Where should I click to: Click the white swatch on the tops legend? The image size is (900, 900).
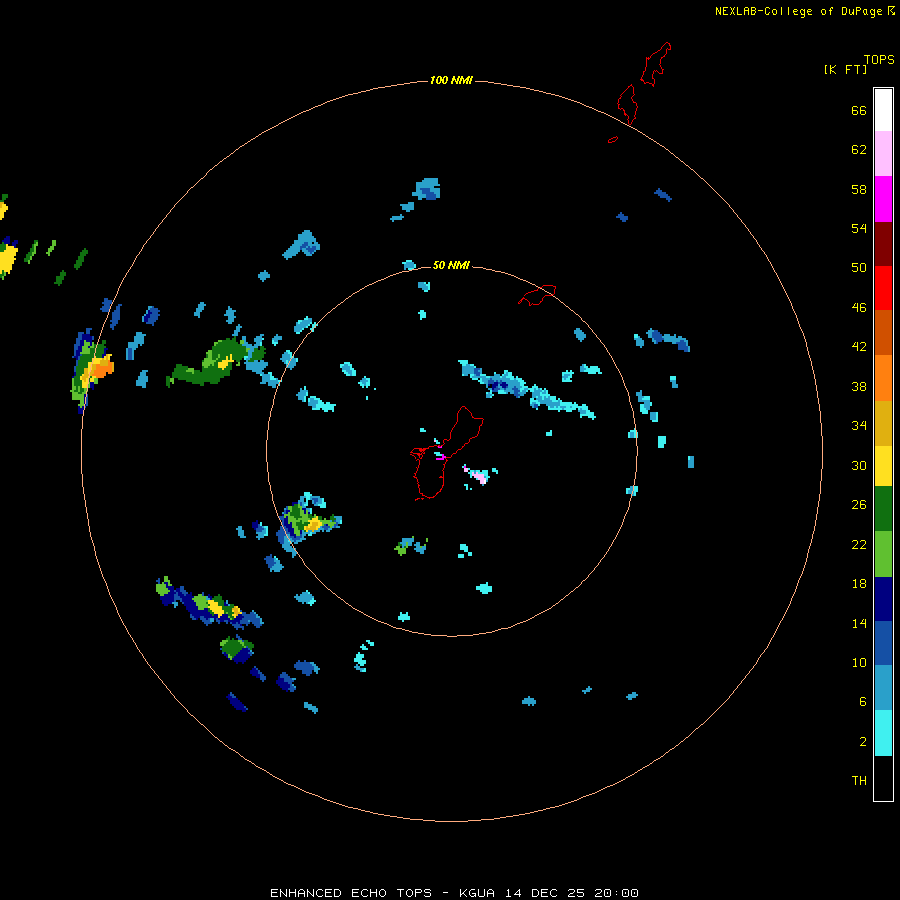pos(883,110)
